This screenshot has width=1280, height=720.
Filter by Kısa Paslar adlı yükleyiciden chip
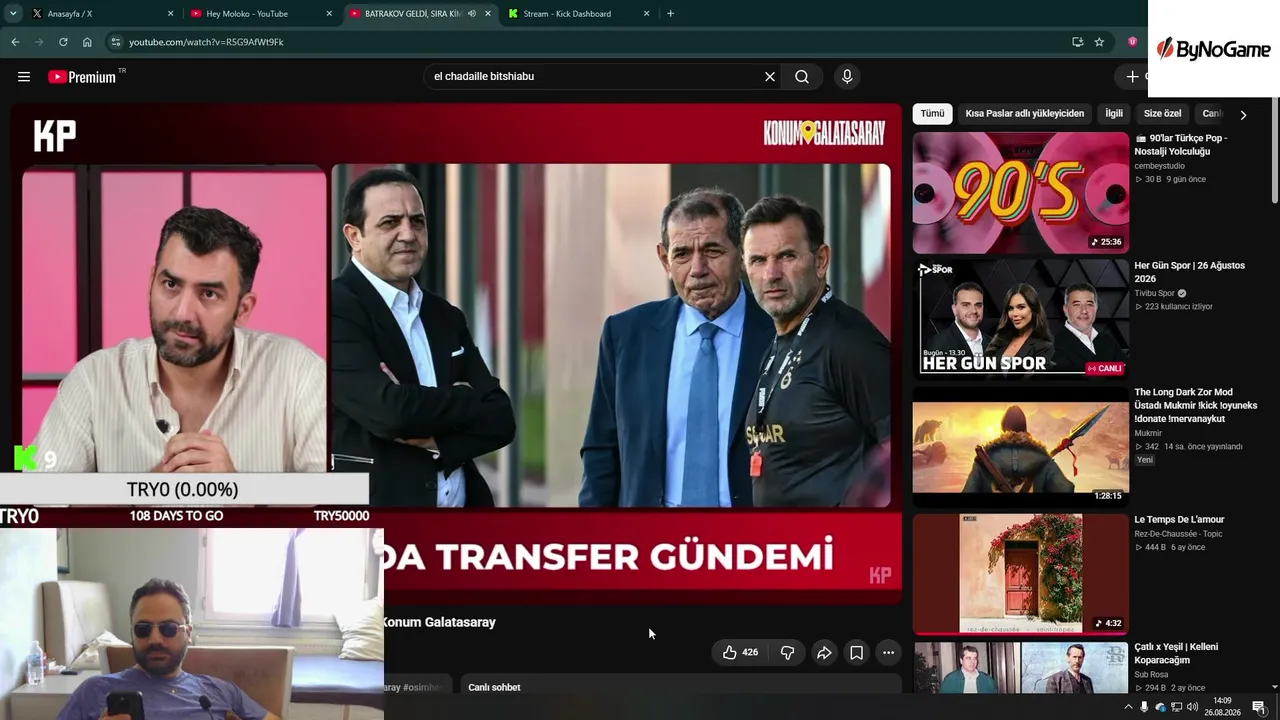1025,114
